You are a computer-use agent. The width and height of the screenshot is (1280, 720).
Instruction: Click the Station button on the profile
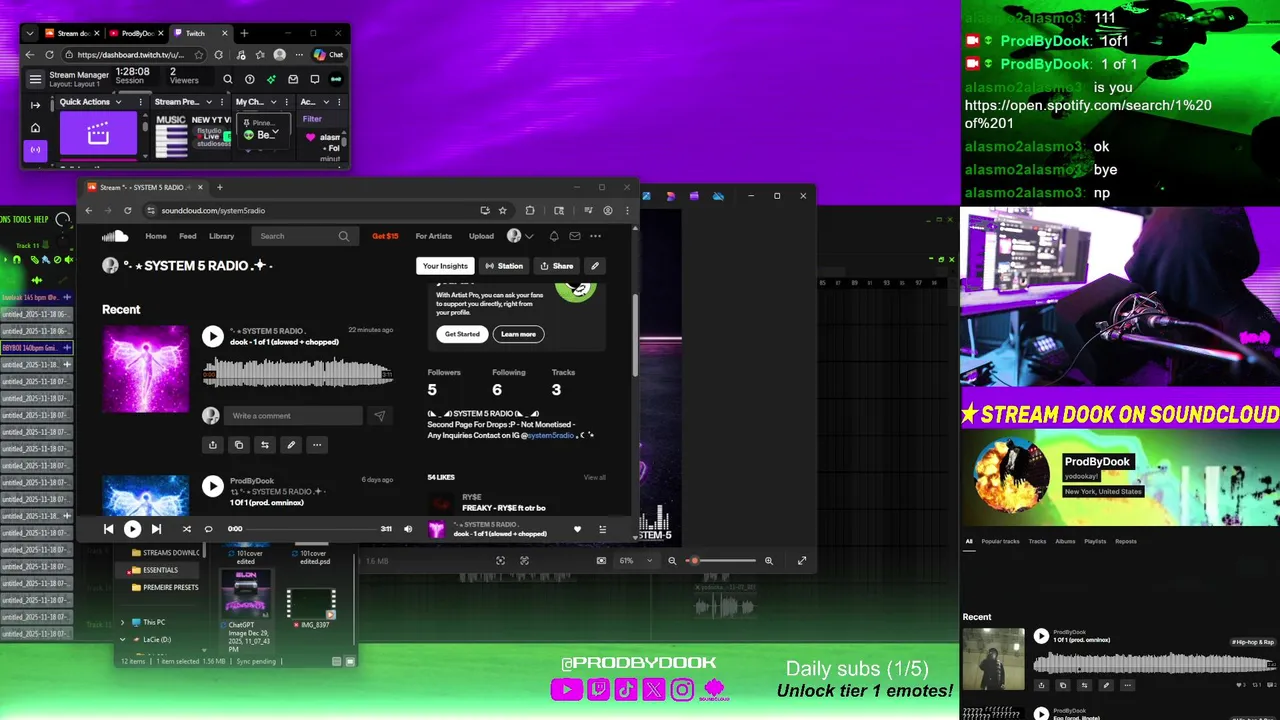[504, 266]
